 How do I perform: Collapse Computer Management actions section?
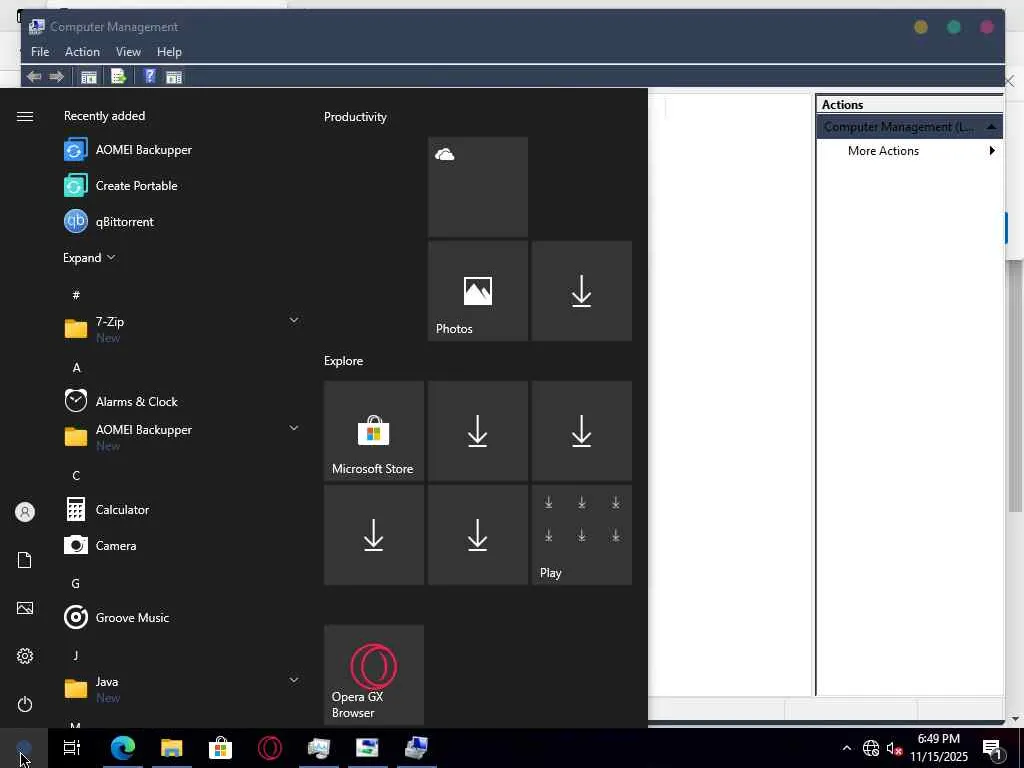point(991,127)
